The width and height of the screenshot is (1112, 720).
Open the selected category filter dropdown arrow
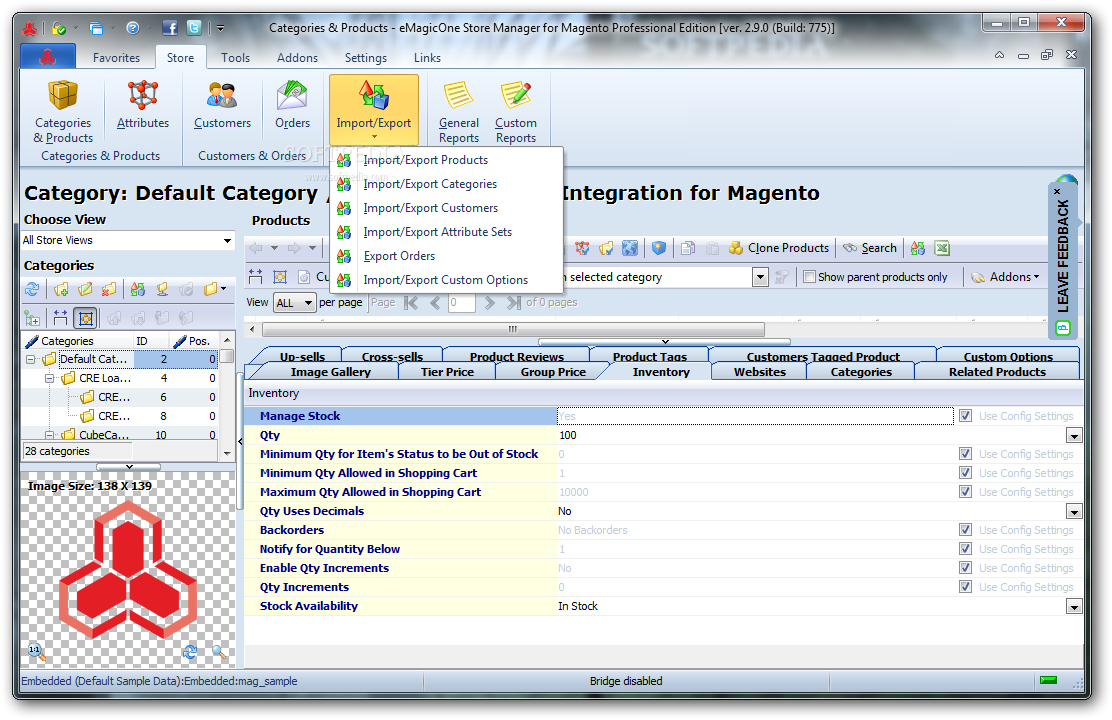pos(760,277)
